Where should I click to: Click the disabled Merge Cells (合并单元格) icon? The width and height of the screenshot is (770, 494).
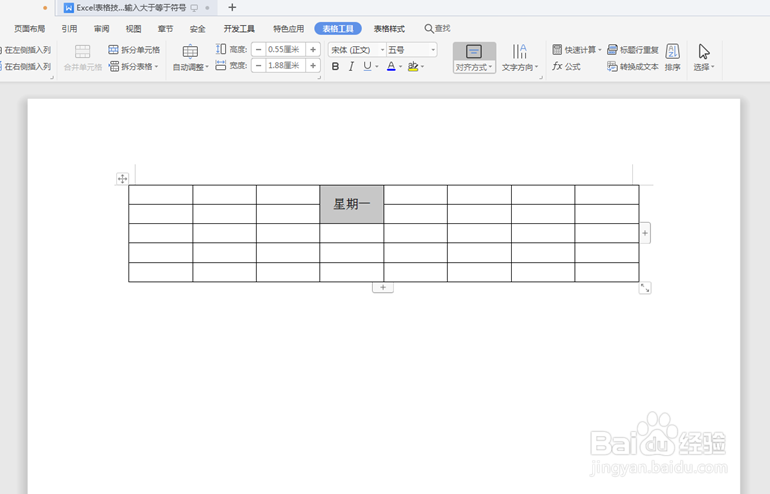point(82,52)
